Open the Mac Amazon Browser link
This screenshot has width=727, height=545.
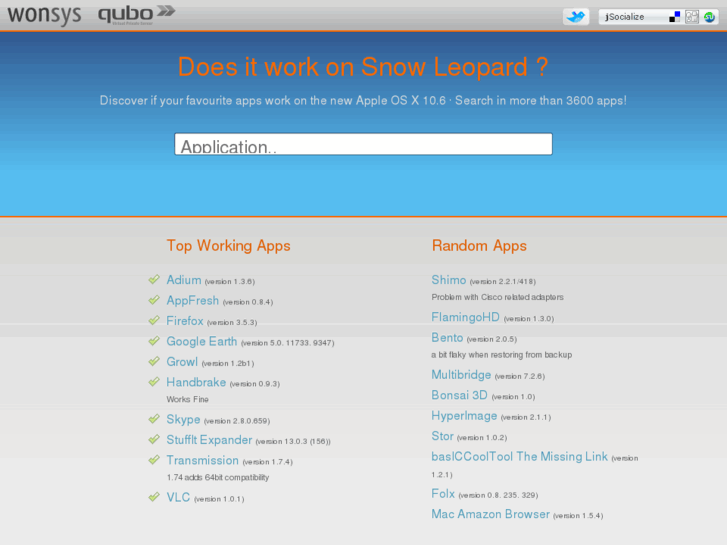point(491,514)
